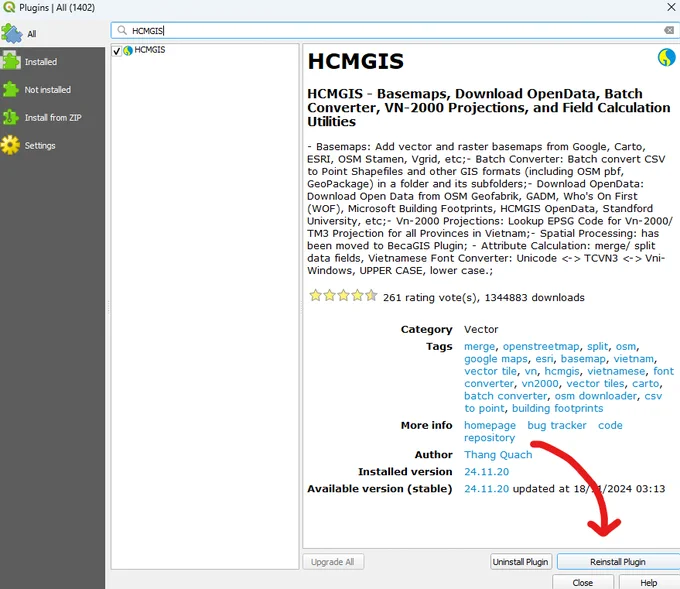This screenshot has width=680, height=589.
Task: Click the star rating widget
Action: coord(343,296)
